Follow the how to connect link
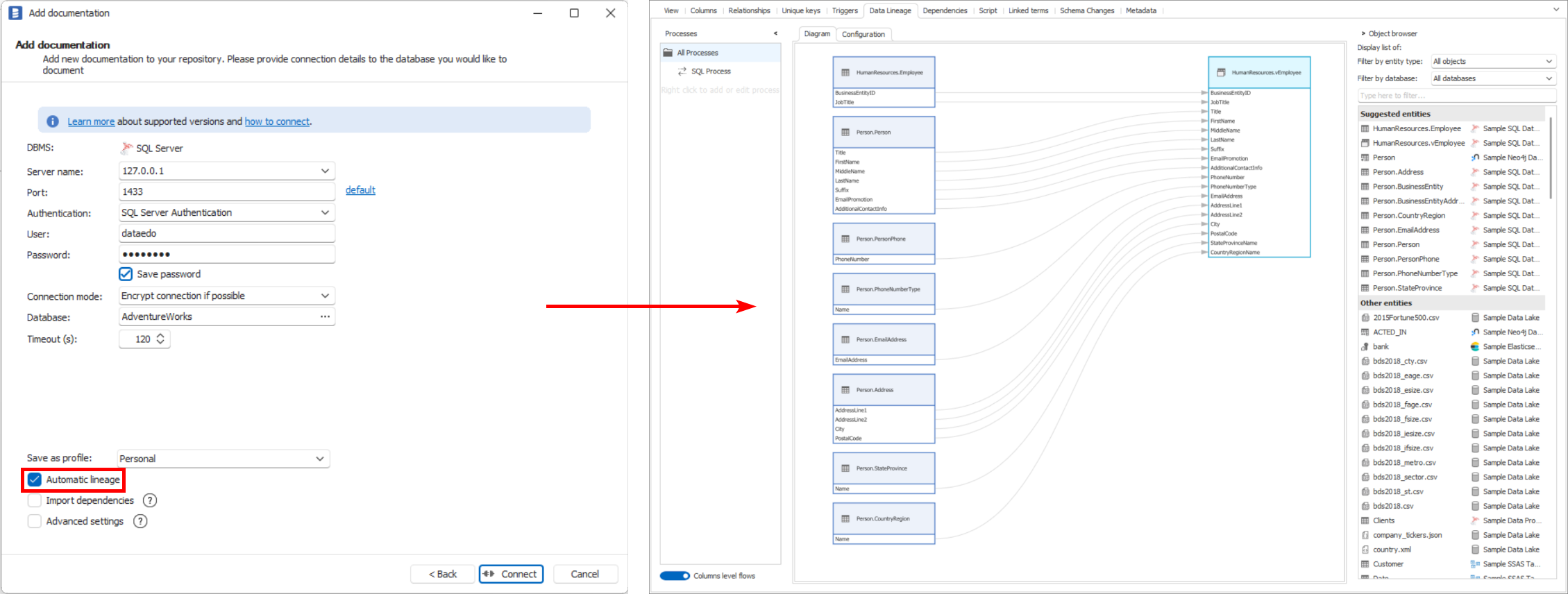The height and width of the screenshot is (594, 1568). coord(277,121)
